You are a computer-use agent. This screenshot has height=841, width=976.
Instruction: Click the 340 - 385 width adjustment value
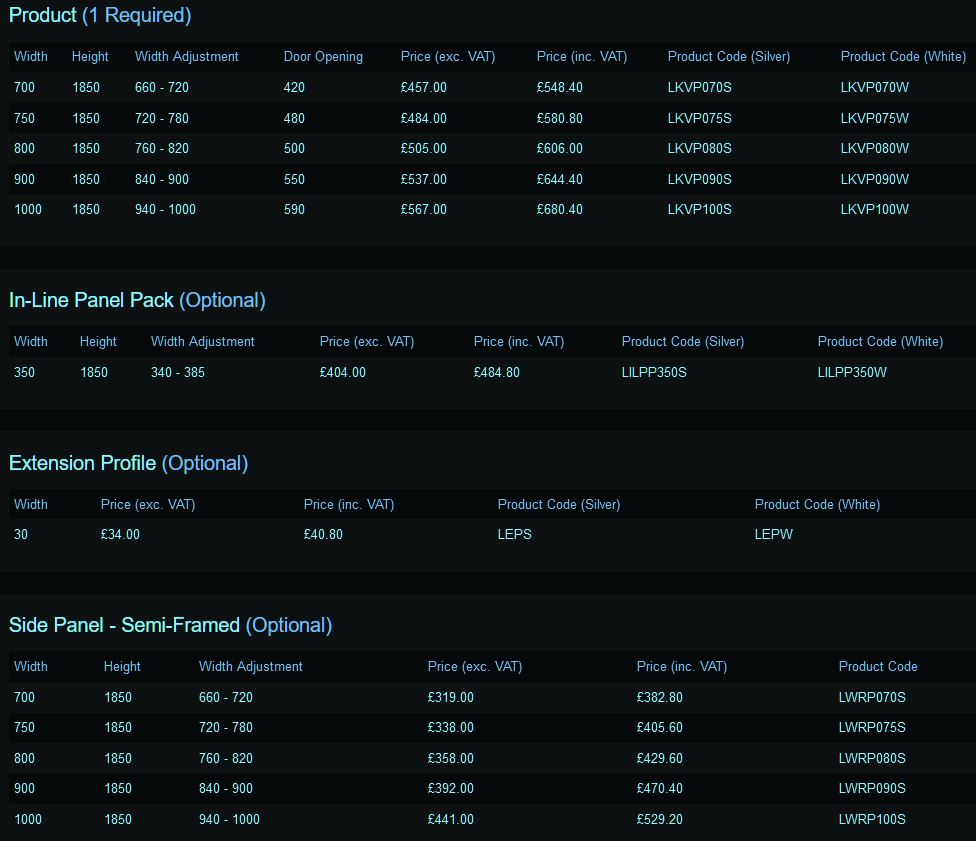(178, 373)
